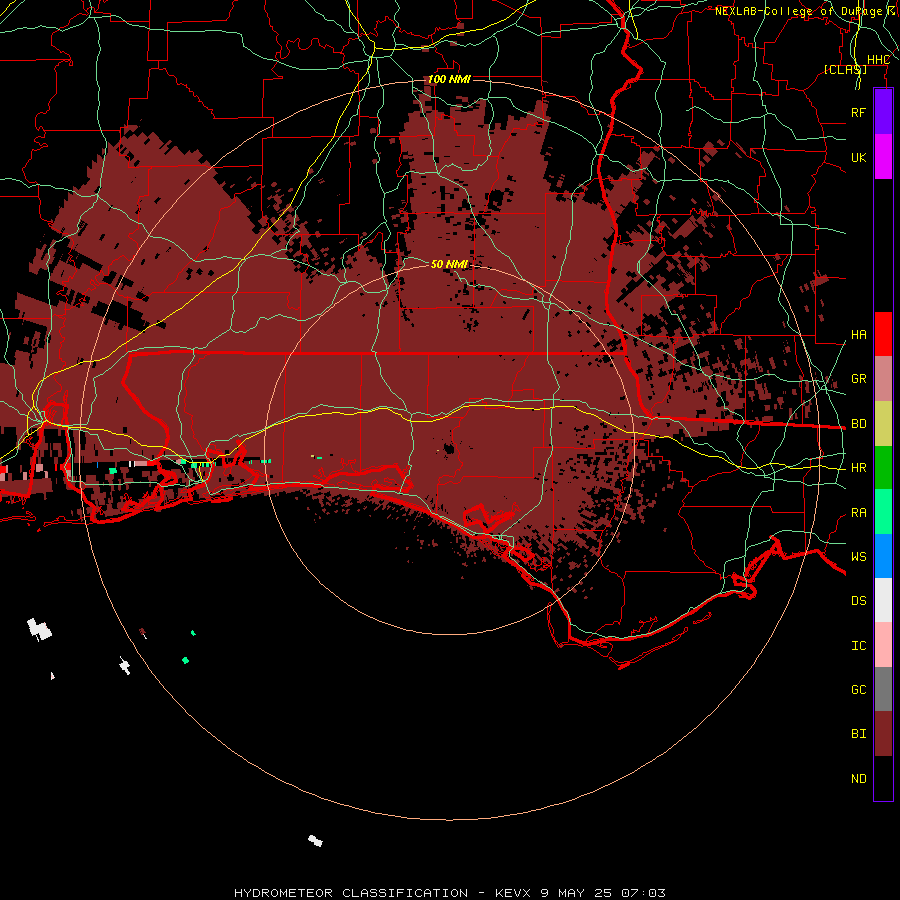Click the KEVX radar site identifier

coord(513,893)
